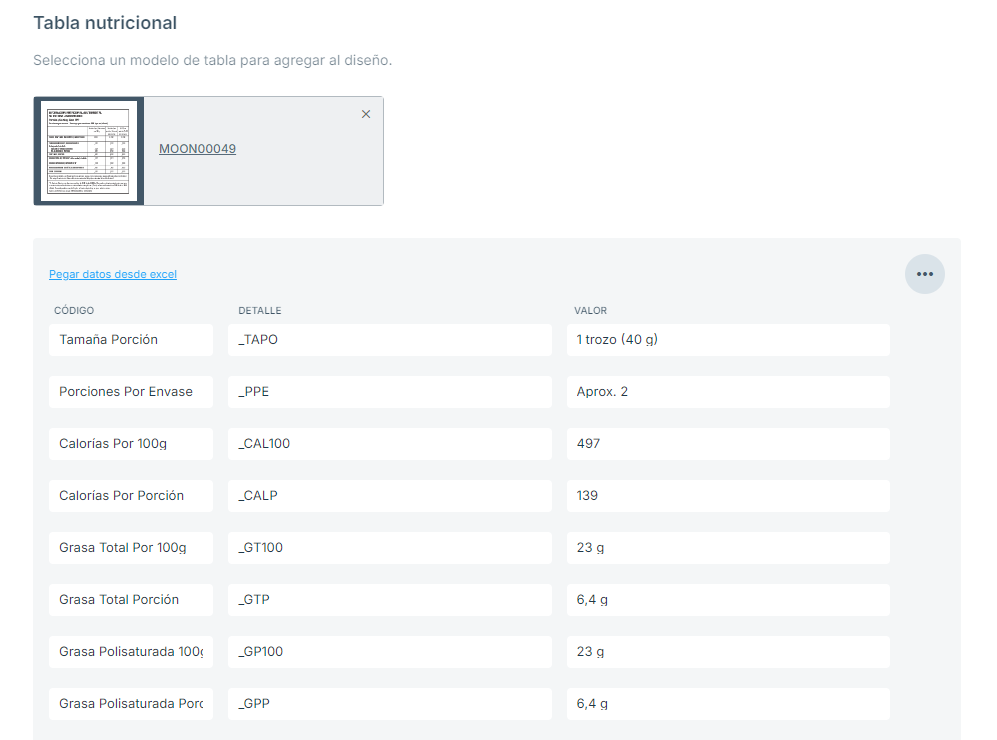Image resolution: width=997 pixels, height=740 pixels.
Task: Remove the MOON00049 table with X icon
Action: [x=366, y=114]
